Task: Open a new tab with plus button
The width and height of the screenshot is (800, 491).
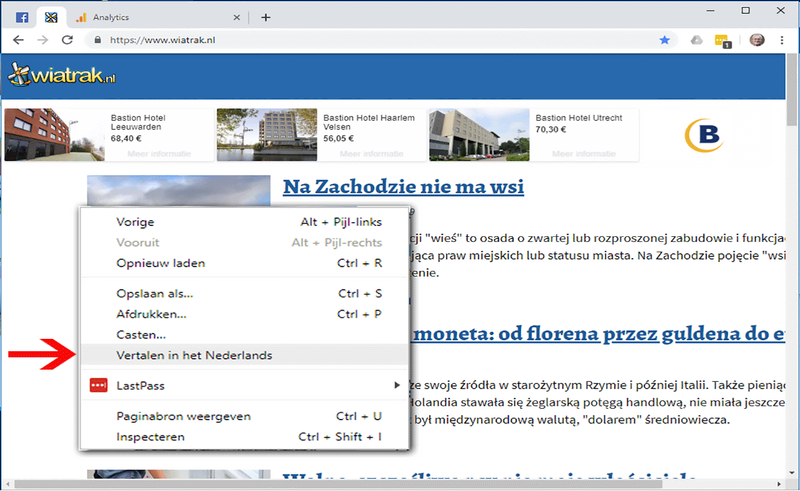Action: [x=266, y=17]
